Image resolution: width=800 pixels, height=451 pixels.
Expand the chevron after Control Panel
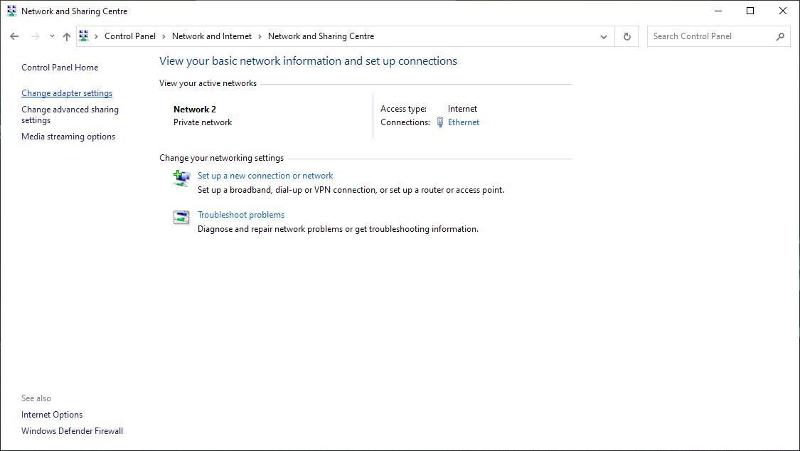pos(164,36)
